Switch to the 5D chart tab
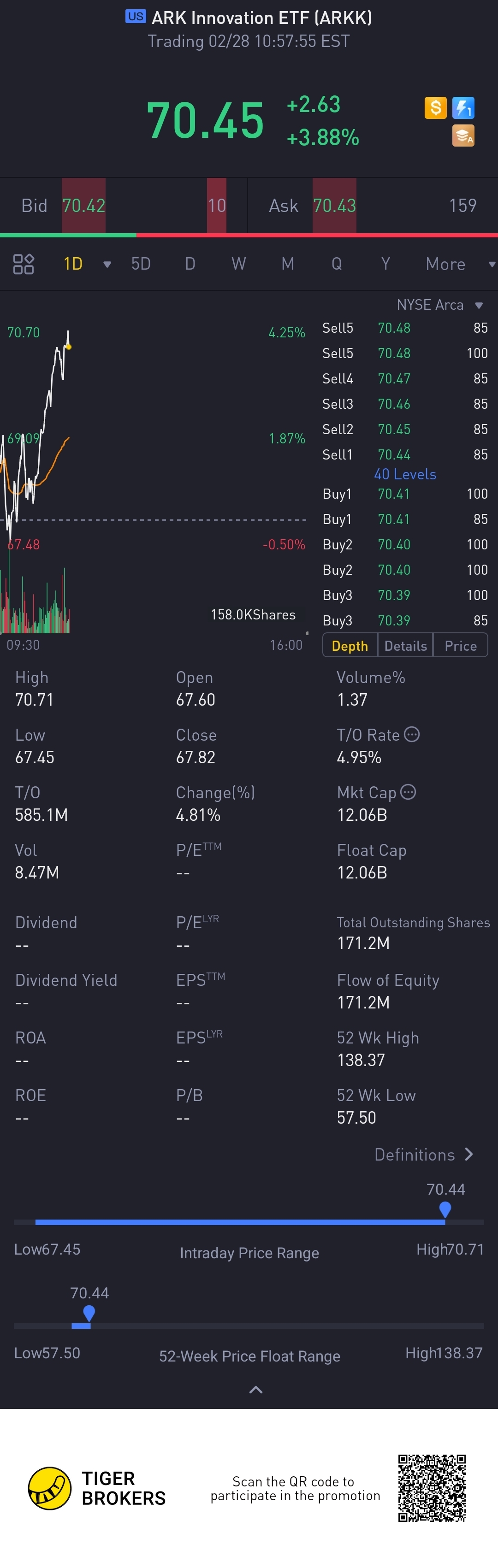Viewport: 498px width, 1568px height. [x=141, y=264]
